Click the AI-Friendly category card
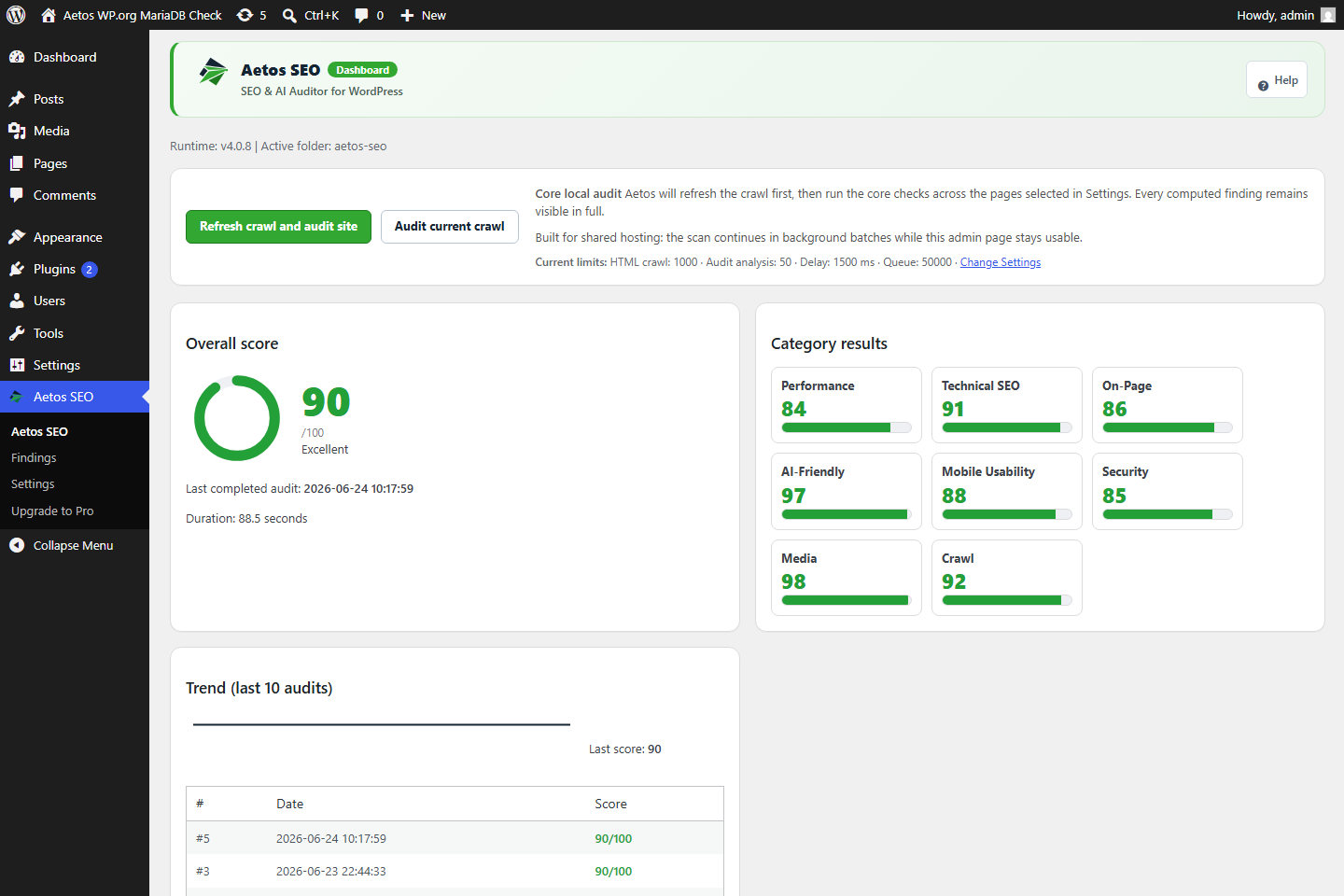 click(x=847, y=491)
